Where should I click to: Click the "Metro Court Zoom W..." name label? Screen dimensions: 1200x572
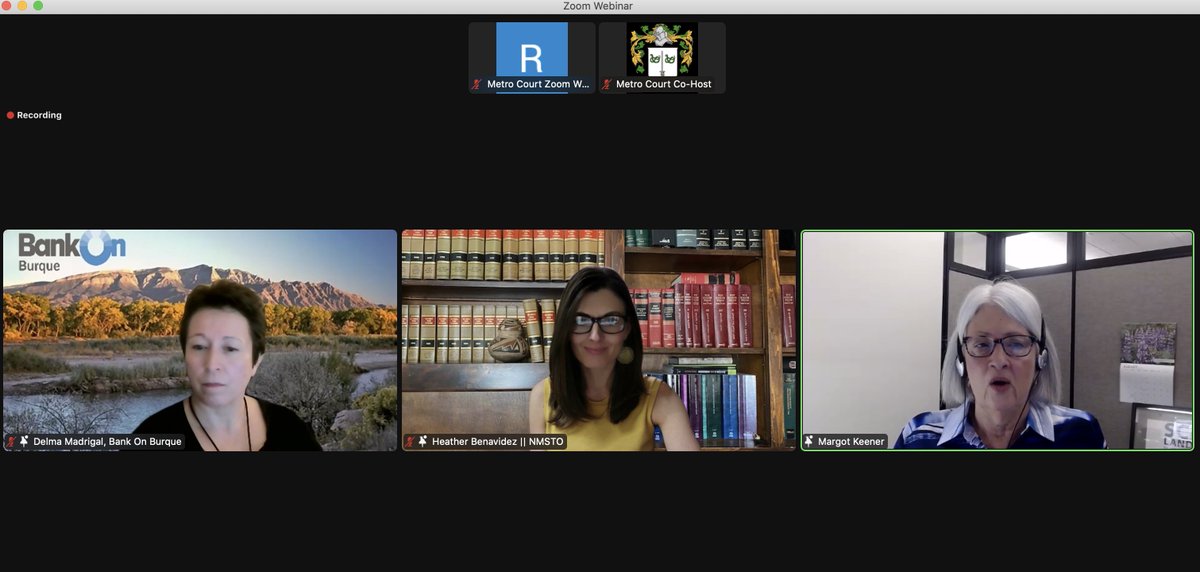538,85
